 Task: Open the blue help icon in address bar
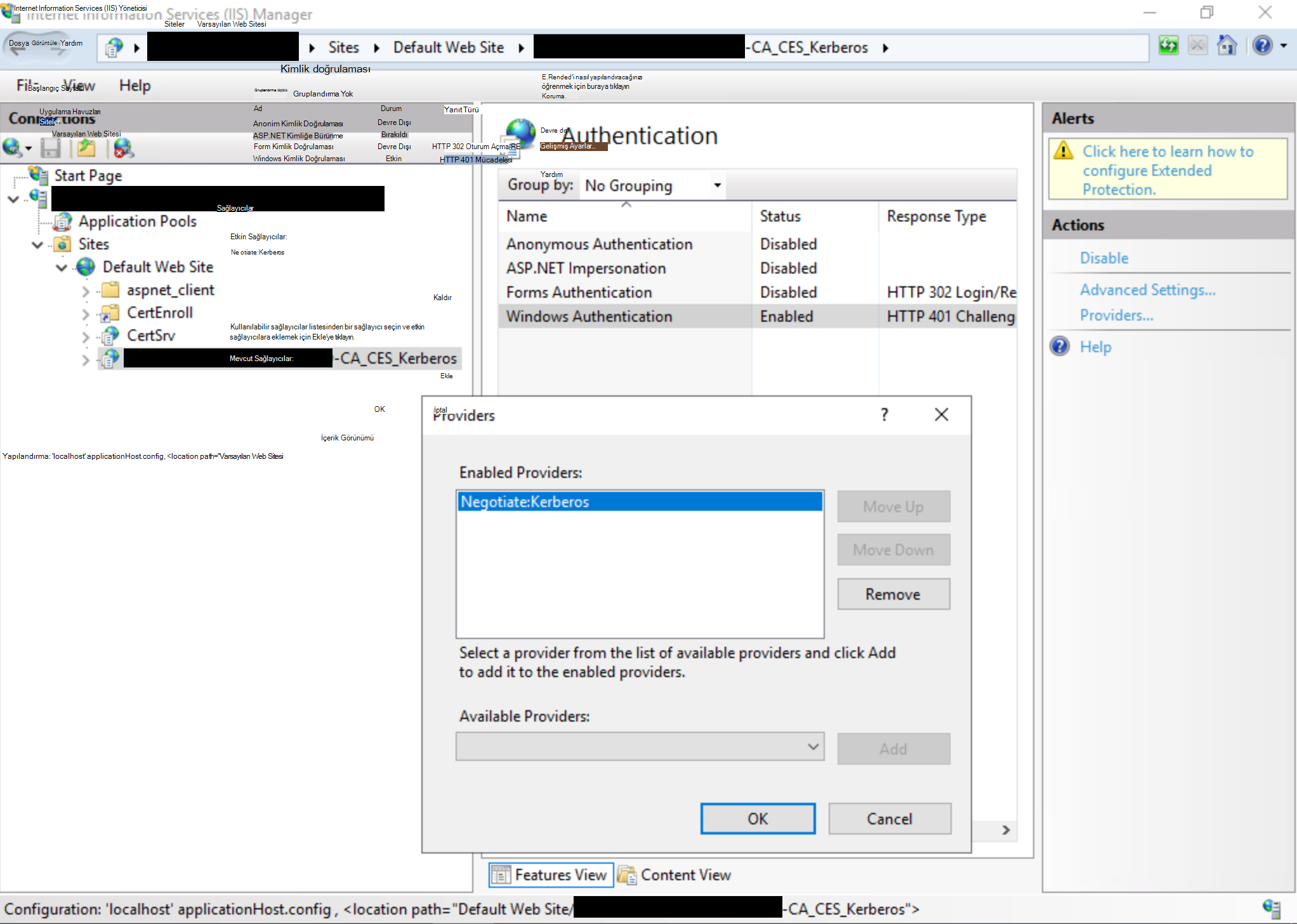pyautogui.click(x=1263, y=46)
